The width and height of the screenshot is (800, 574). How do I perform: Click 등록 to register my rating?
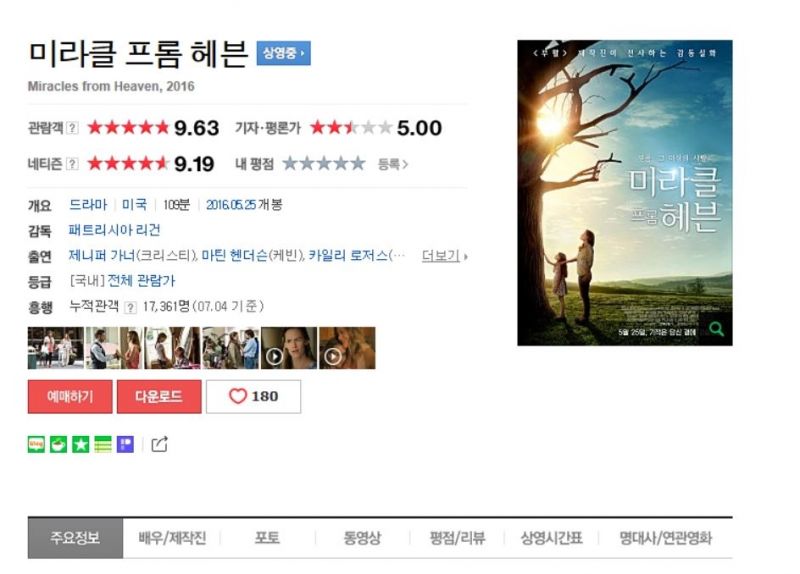pos(392,164)
